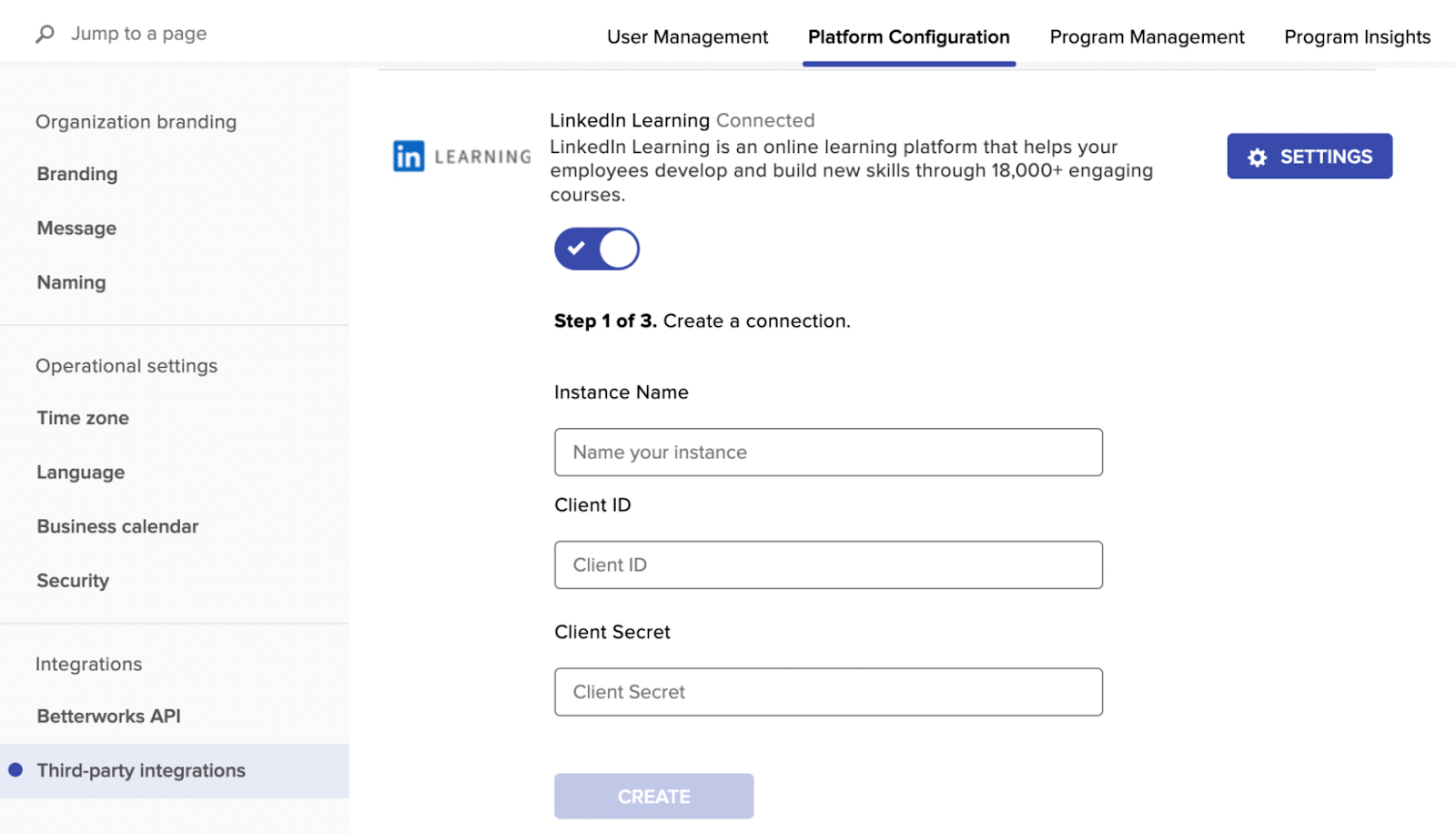
Task: Open the Message settings page
Action: [76, 229]
